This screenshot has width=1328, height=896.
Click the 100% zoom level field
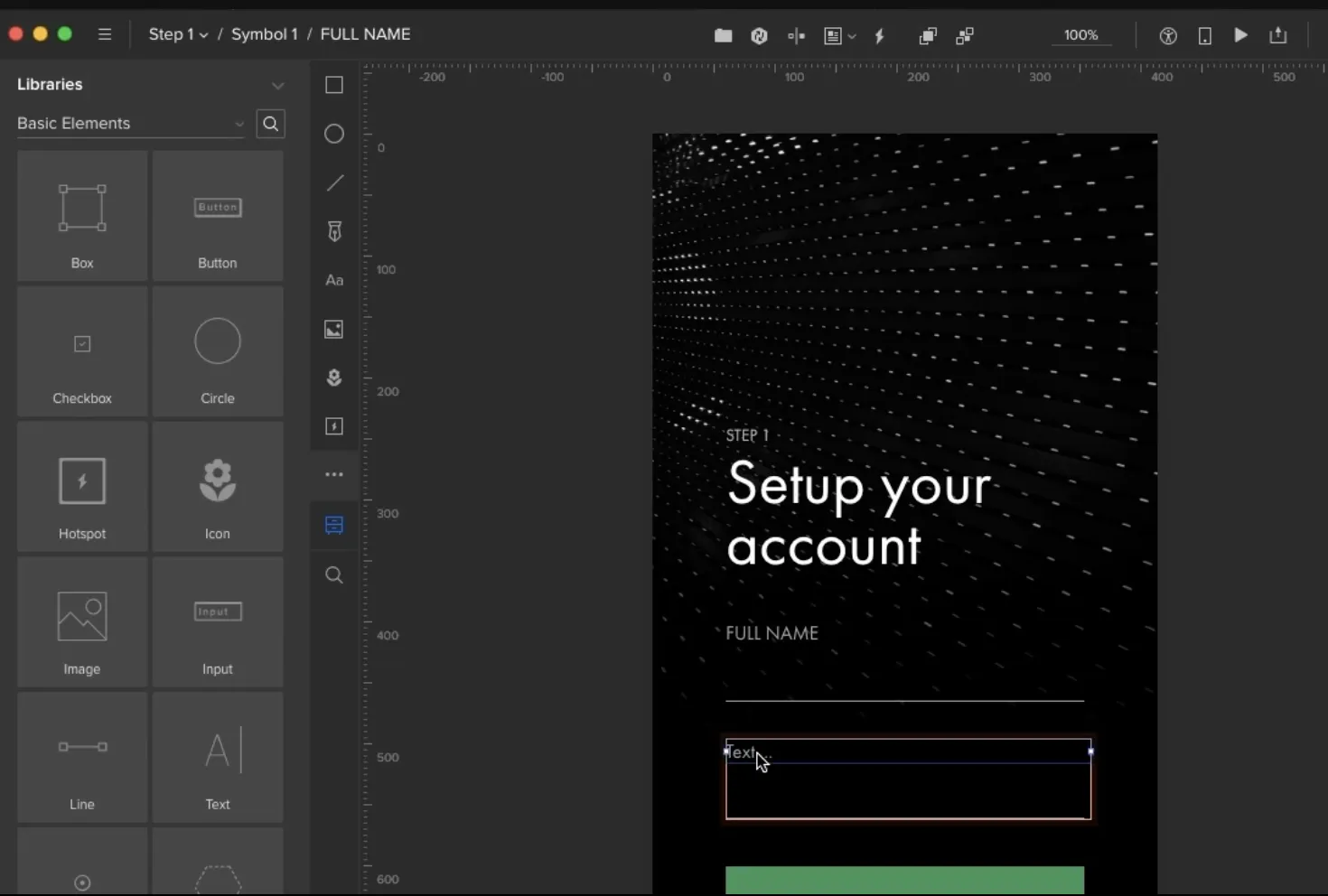click(x=1080, y=35)
